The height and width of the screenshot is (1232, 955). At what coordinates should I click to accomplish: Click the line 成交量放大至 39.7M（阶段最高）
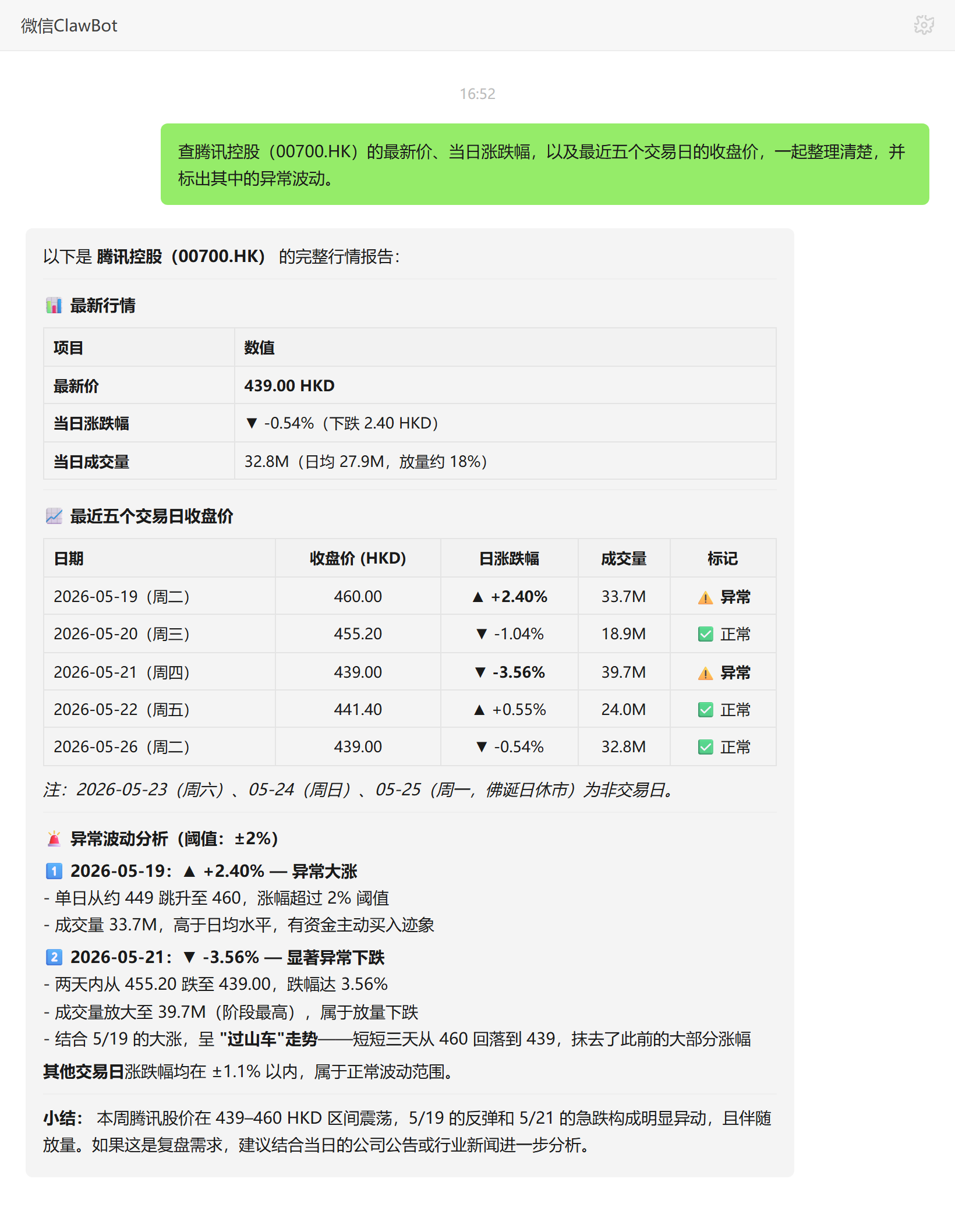point(231,1012)
